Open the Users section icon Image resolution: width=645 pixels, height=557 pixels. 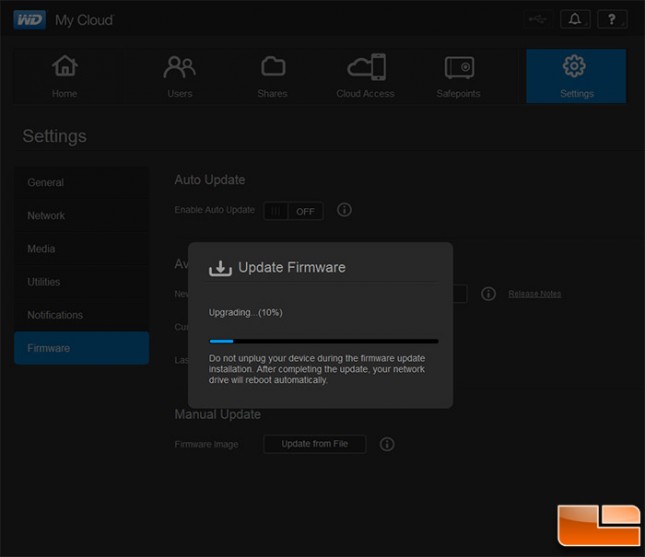[179, 67]
